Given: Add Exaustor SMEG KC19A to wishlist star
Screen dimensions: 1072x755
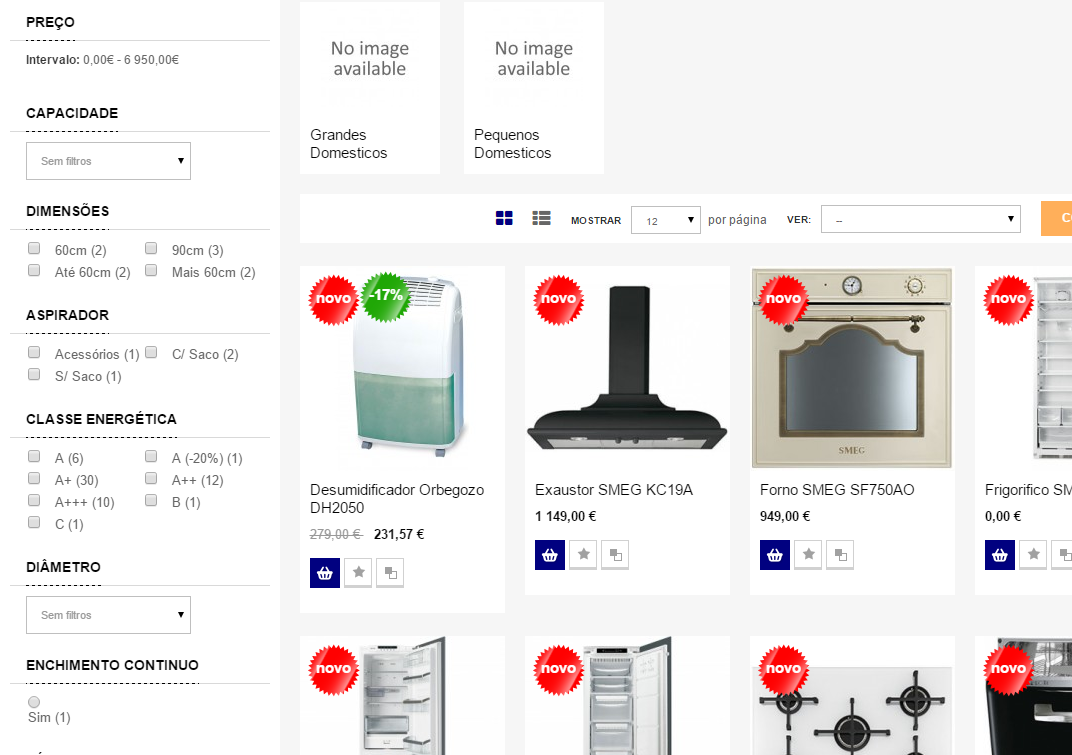Looking at the screenshot, I should pyautogui.click(x=583, y=555).
